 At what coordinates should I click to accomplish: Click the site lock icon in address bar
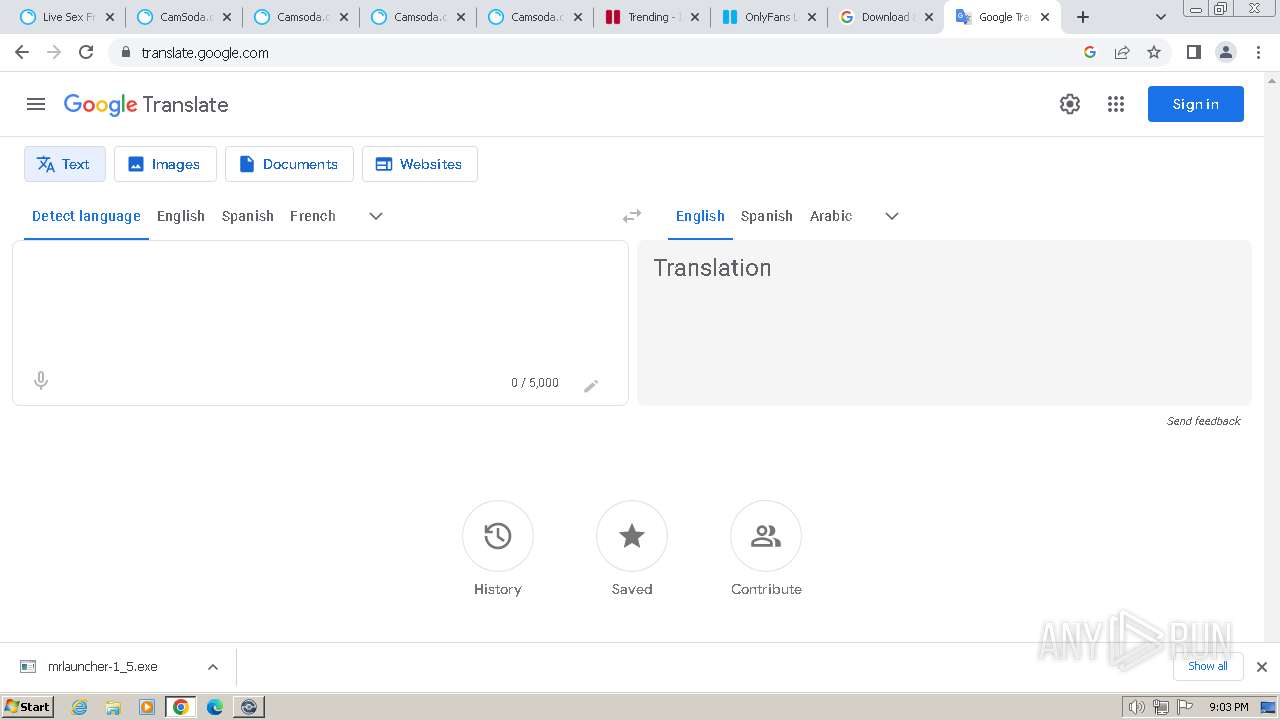(x=125, y=52)
